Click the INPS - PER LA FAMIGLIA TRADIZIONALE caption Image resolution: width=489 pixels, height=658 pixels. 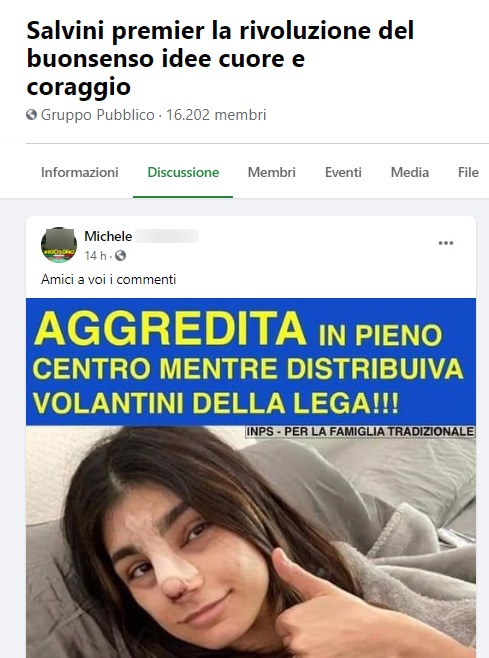point(360,432)
